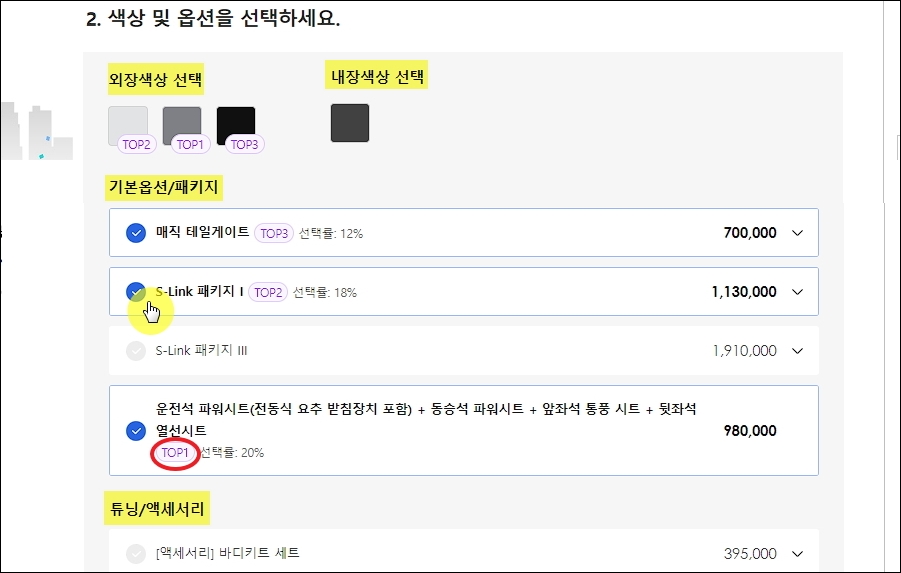Click the 1,910,000 price text

pyautogui.click(x=745, y=351)
